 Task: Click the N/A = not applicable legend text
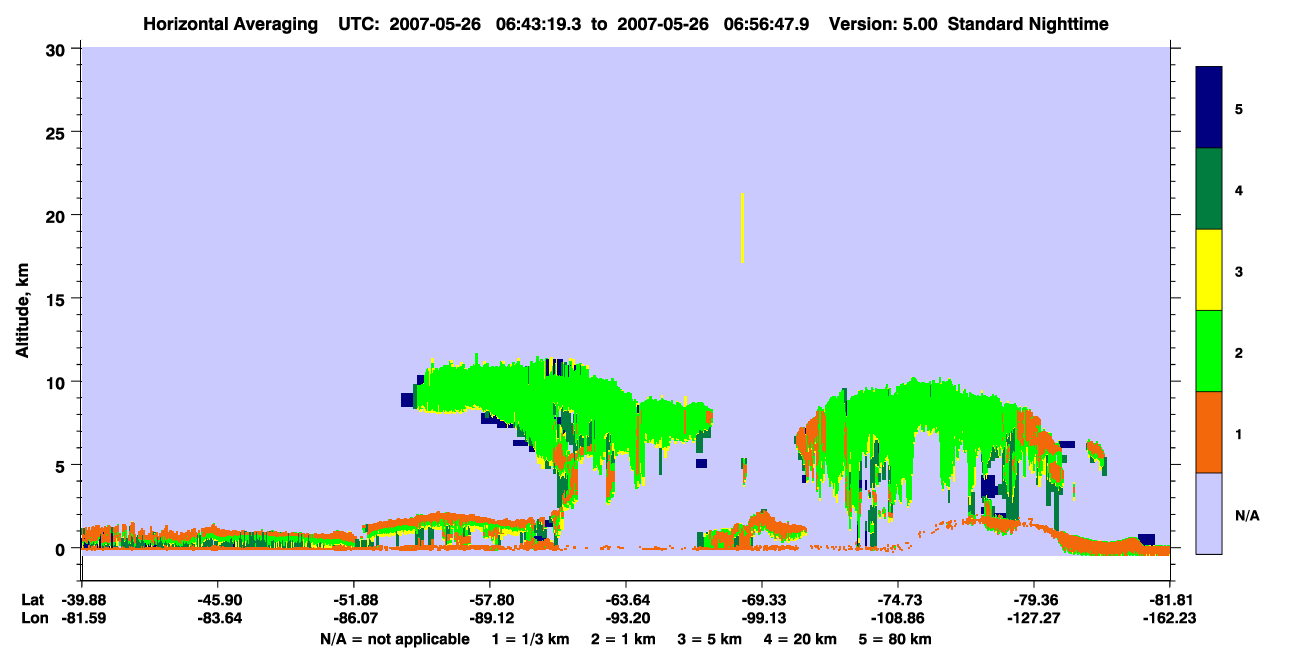click(394, 639)
